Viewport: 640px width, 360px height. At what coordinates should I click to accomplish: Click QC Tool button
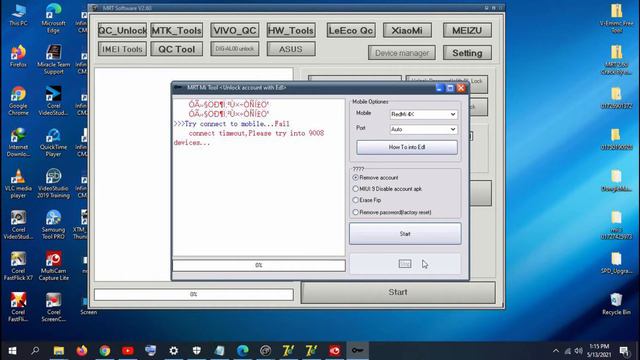click(177, 49)
